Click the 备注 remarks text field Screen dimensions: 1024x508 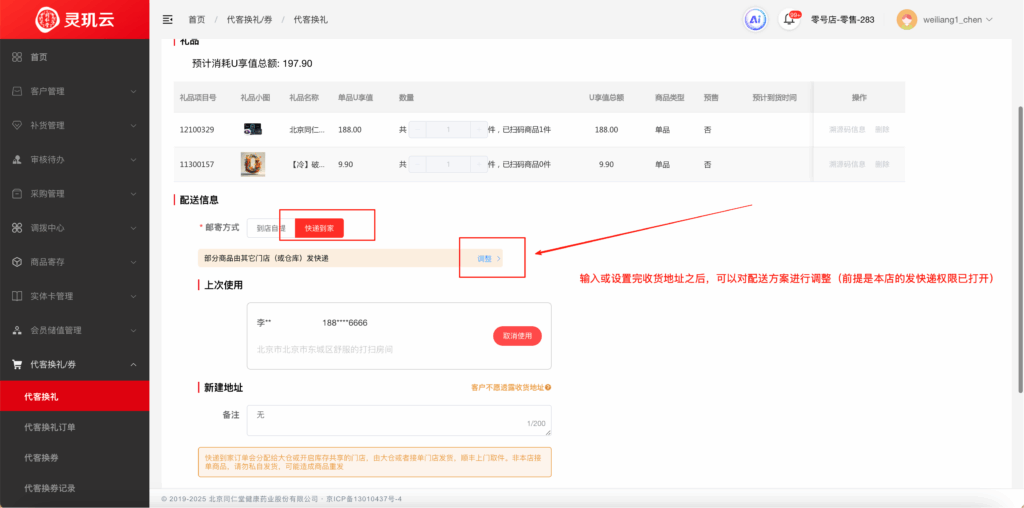click(x=398, y=419)
